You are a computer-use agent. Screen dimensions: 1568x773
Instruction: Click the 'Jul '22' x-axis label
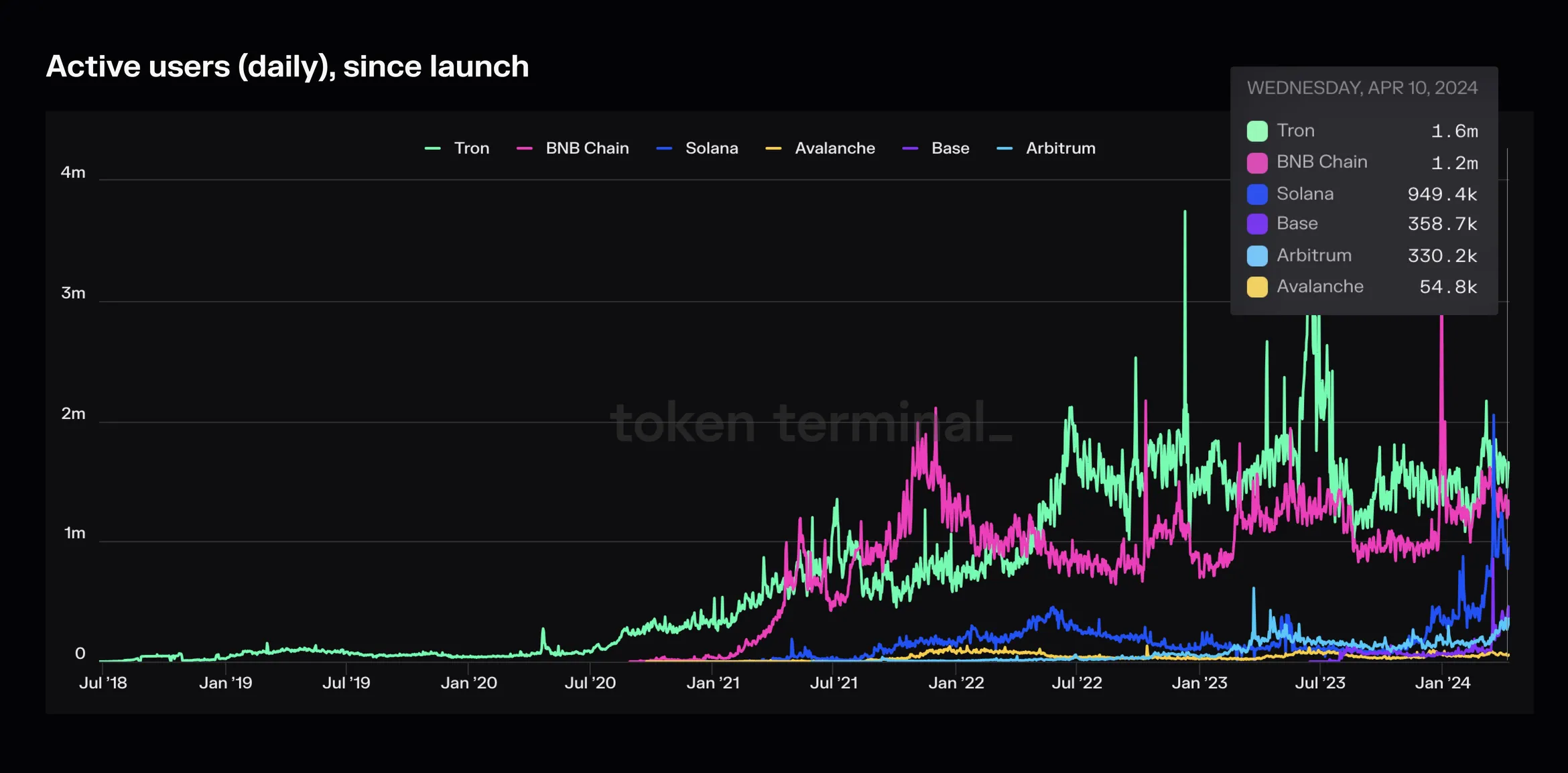point(1076,683)
